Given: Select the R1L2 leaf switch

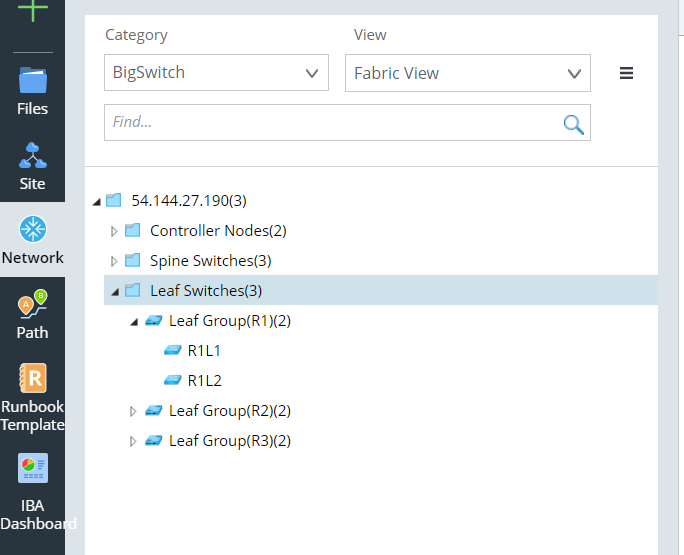Looking at the screenshot, I should [204, 381].
